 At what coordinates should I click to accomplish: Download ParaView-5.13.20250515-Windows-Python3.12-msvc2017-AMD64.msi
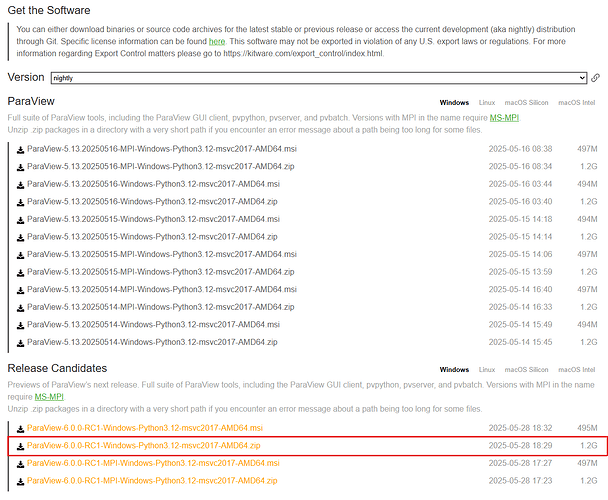153,219
